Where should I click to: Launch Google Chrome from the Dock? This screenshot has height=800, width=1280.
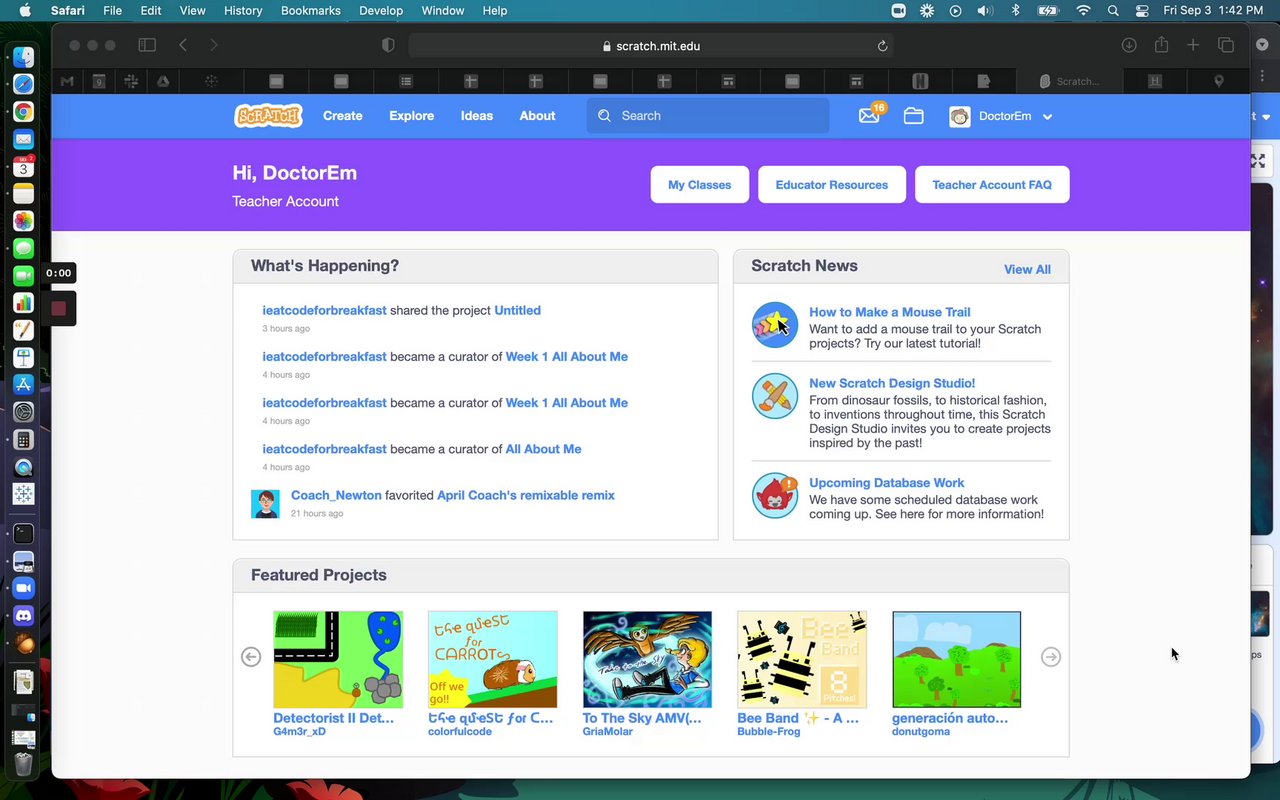[23, 112]
